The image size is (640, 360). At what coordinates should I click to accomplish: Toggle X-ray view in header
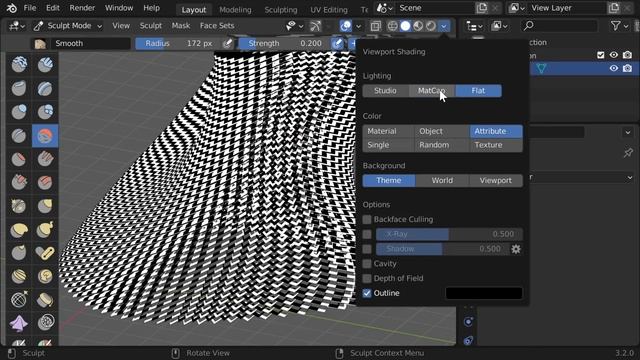coord(376,26)
